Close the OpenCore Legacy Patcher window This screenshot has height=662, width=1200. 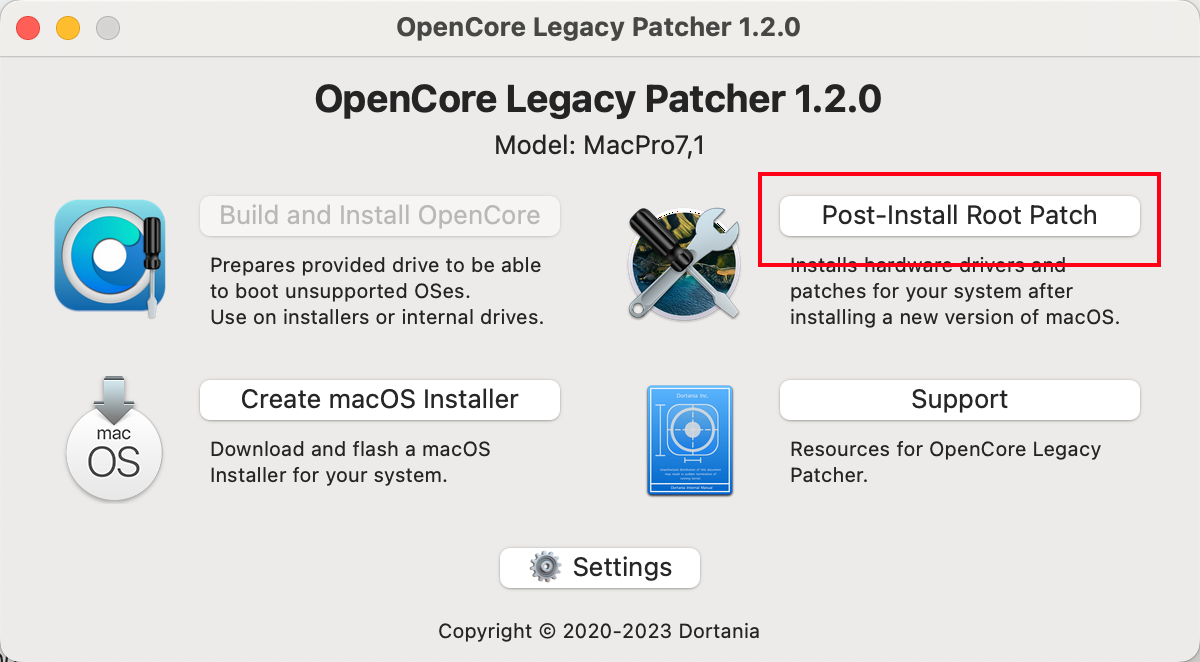tap(28, 28)
